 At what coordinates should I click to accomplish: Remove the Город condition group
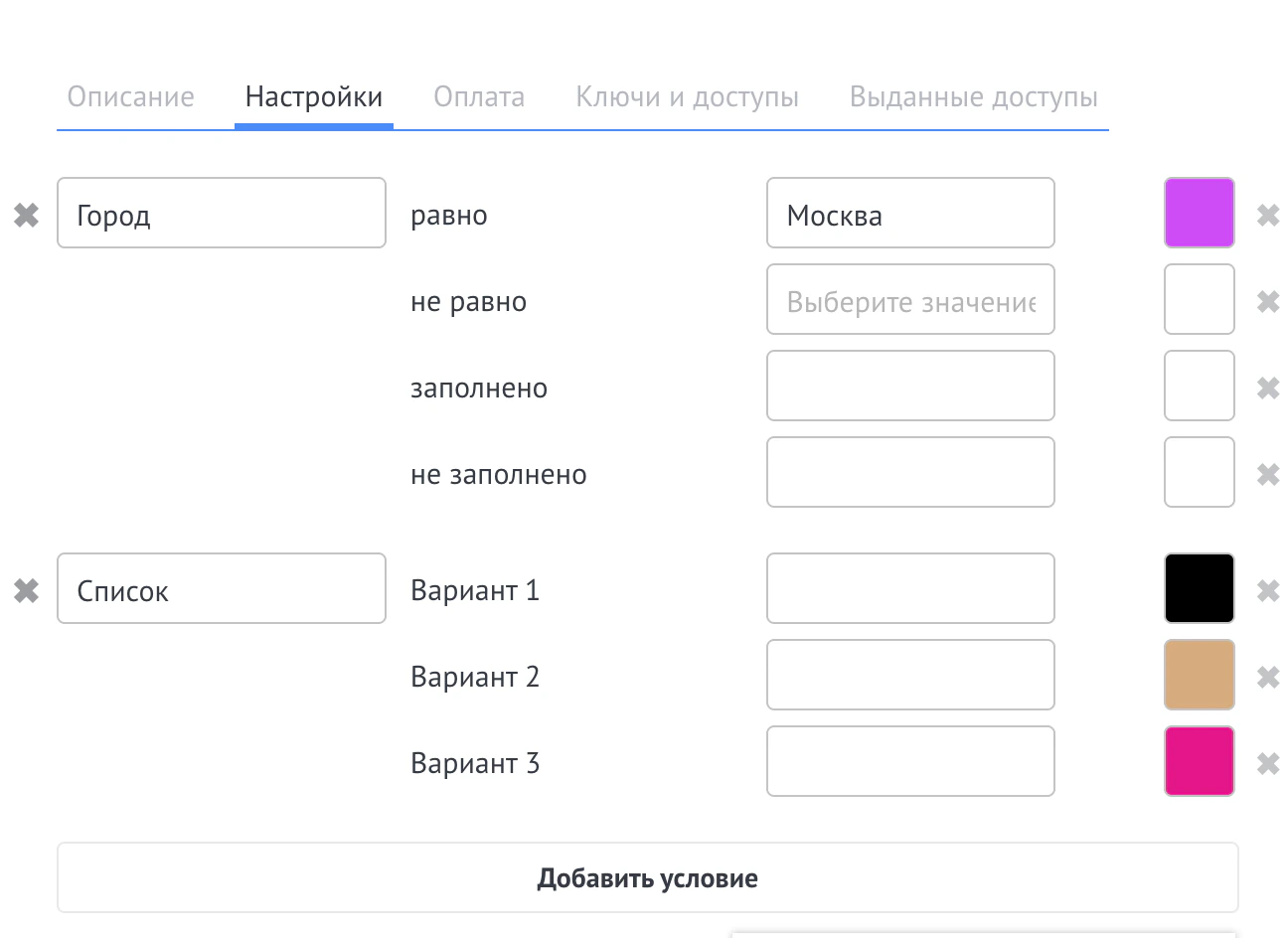pos(26,215)
